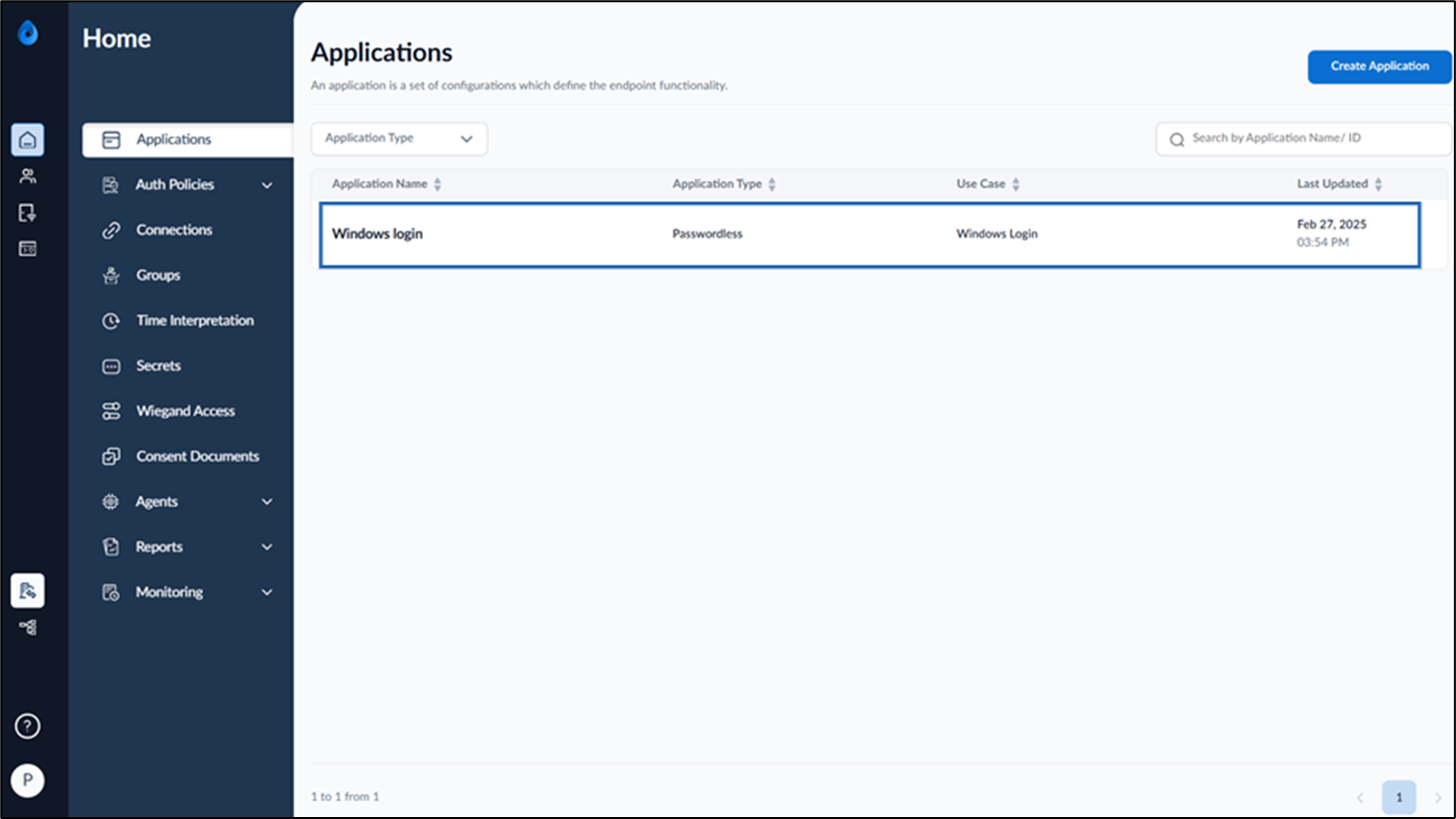1456x819 pixels.
Task: Click the Groups icon
Action: pos(111,275)
